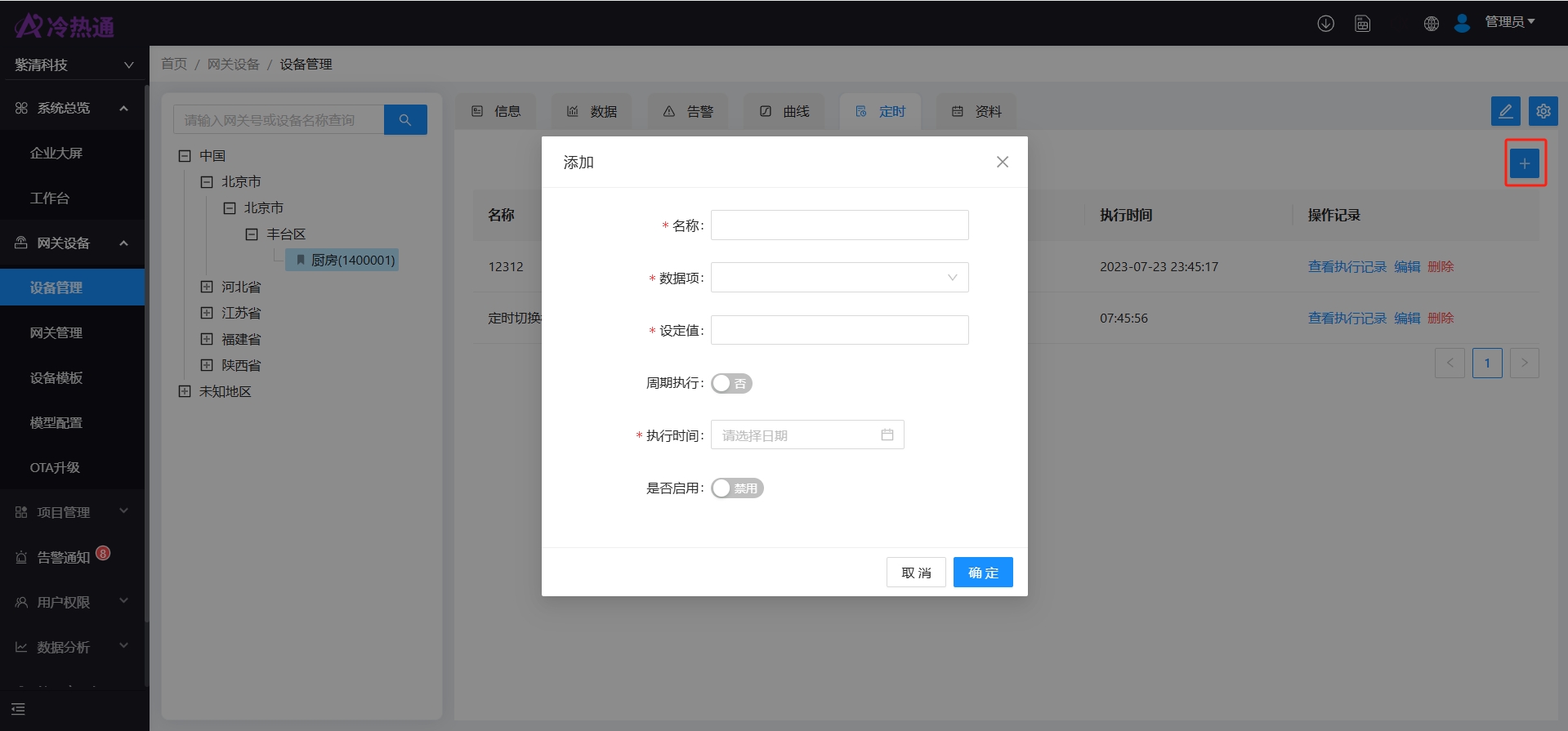Click the blue plus add button
Viewport: 1568px width, 731px height.
(1525, 163)
